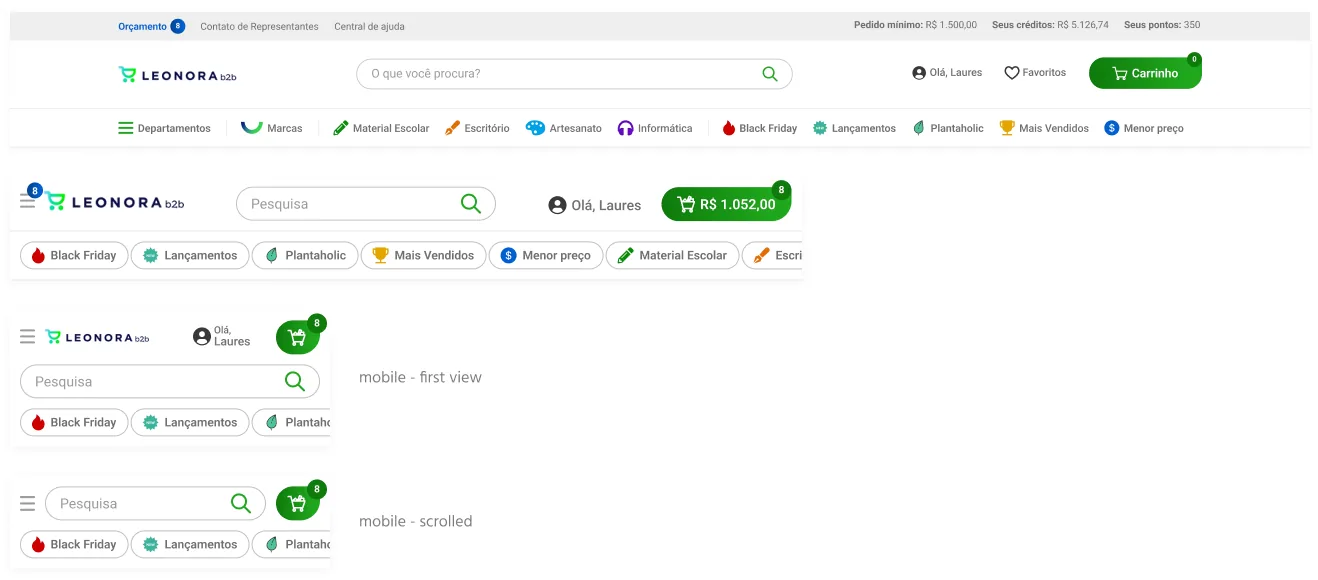Open hamburger menu in tablet header
This screenshot has height=580, width=1318.
coord(28,201)
